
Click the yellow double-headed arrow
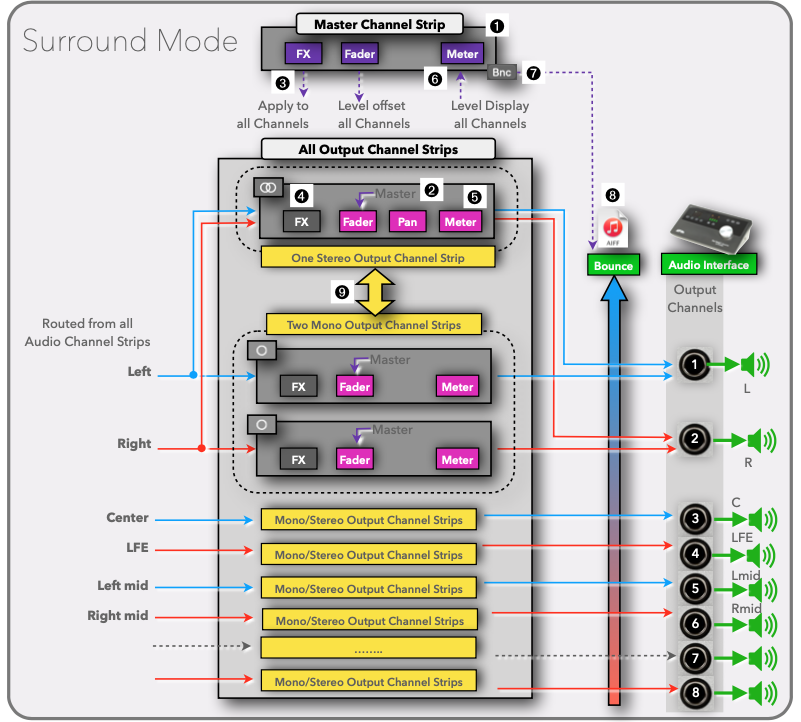click(369, 292)
